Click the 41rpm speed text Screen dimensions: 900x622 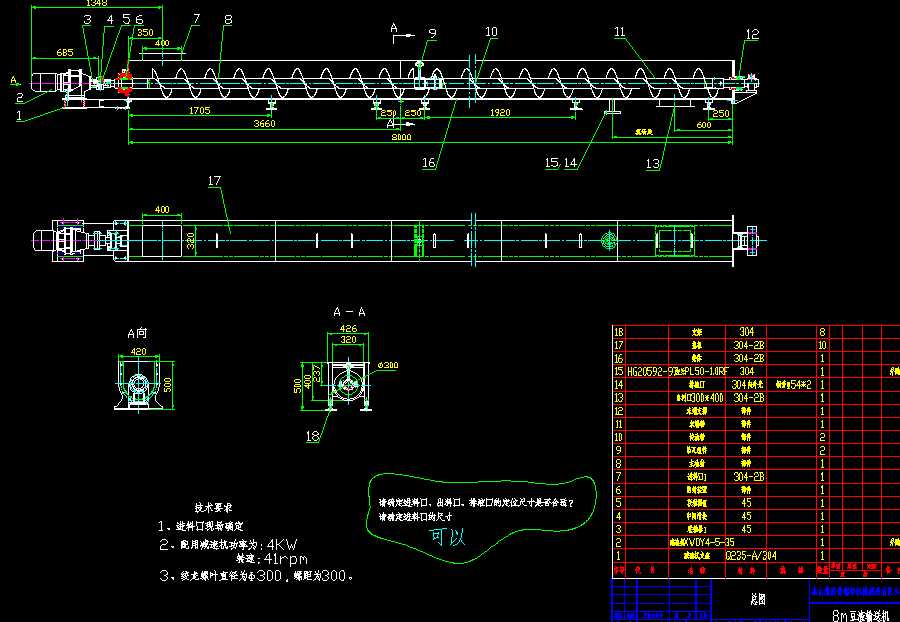click(283, 559)
